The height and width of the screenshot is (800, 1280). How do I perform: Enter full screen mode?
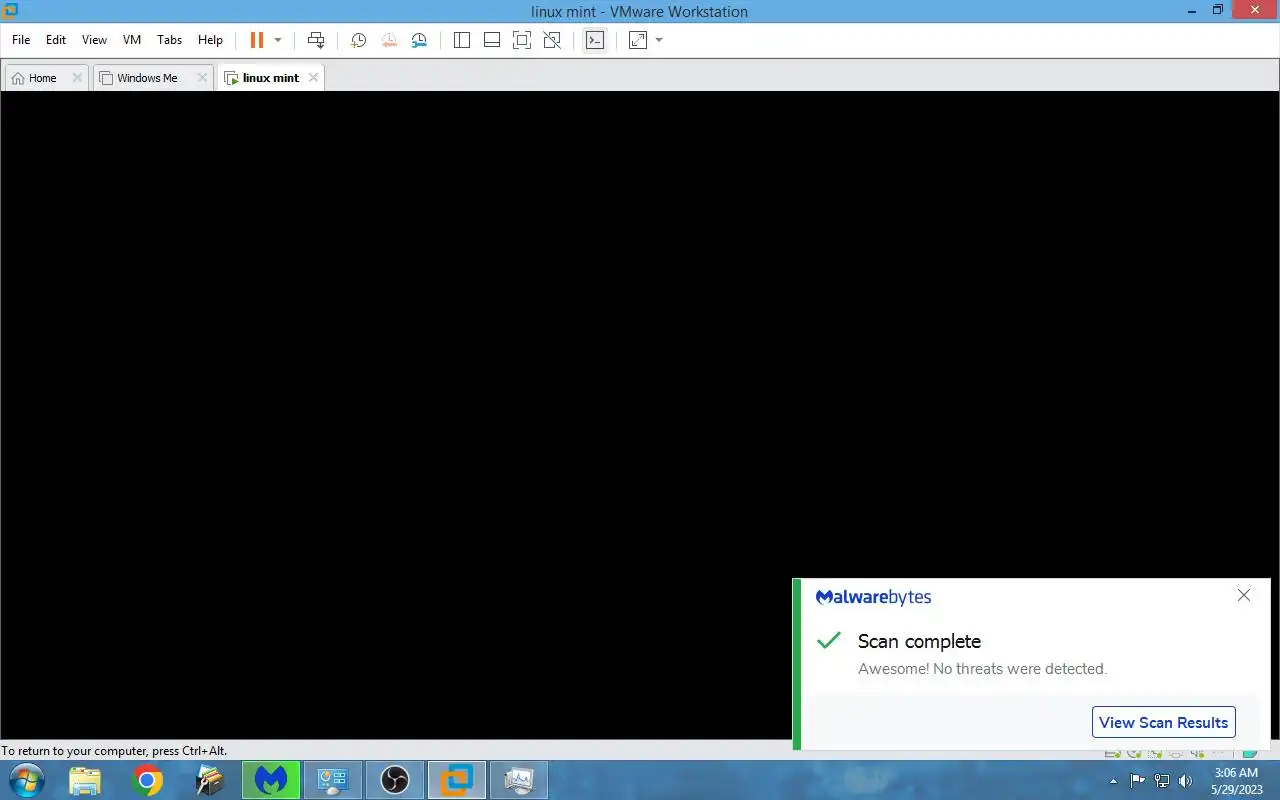521,40
